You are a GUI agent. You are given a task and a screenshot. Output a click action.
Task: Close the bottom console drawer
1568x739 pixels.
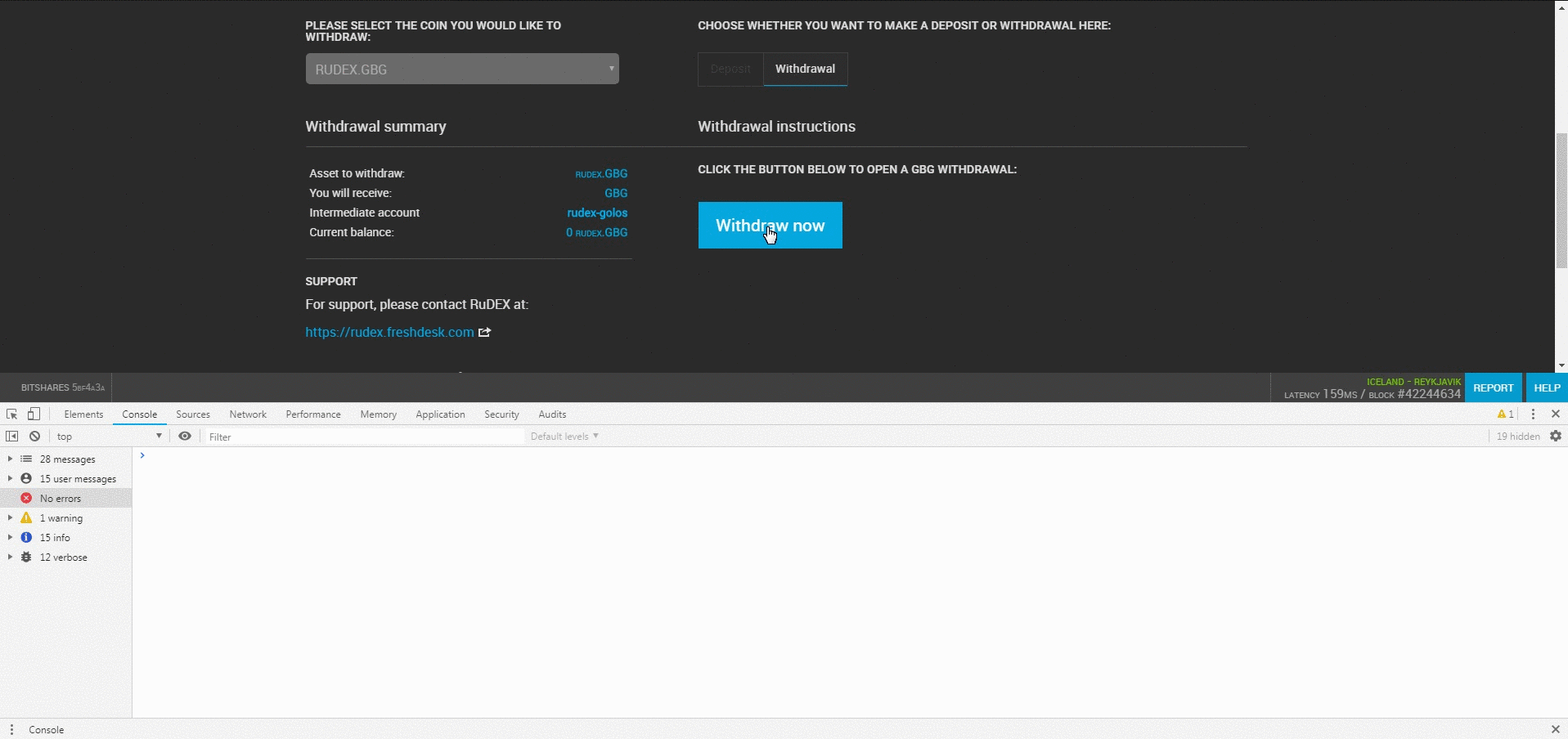coord(1556,730)
